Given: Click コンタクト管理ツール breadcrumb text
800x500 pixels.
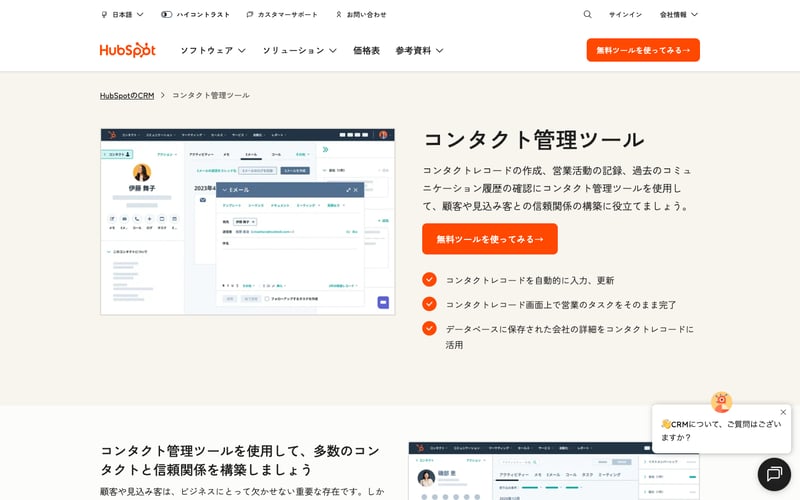Looking at the screenshot, I should point(211,95).
